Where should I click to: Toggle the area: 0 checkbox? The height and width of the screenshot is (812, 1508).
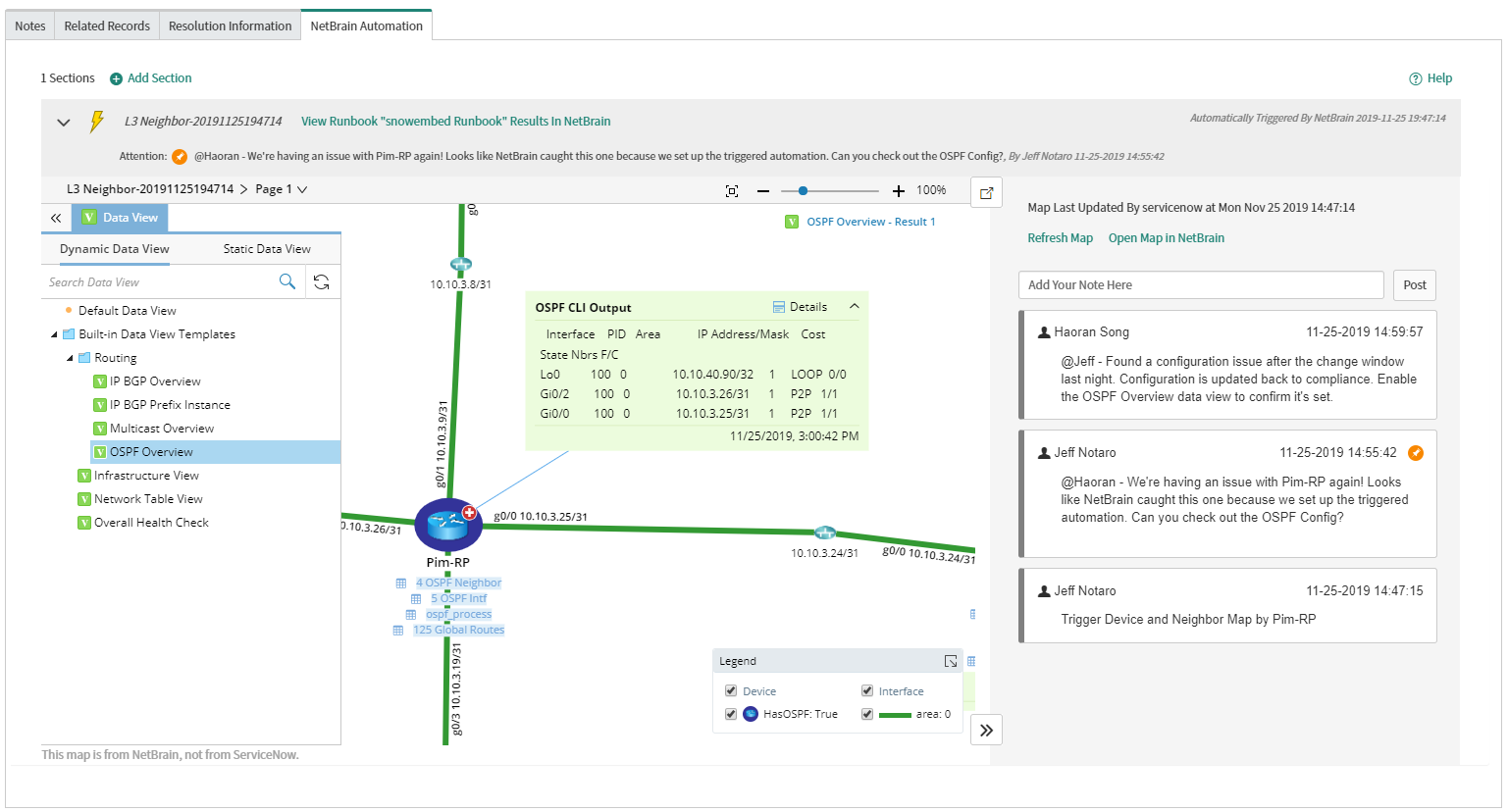coord(867,714)
